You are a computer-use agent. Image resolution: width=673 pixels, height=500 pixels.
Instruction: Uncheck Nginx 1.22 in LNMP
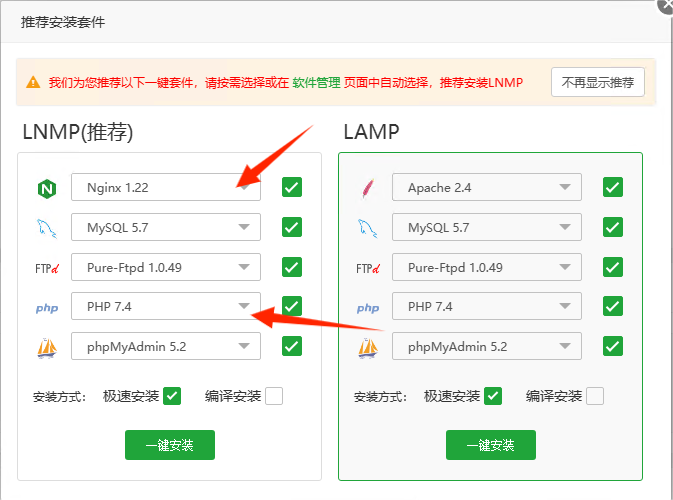point(292,187)
